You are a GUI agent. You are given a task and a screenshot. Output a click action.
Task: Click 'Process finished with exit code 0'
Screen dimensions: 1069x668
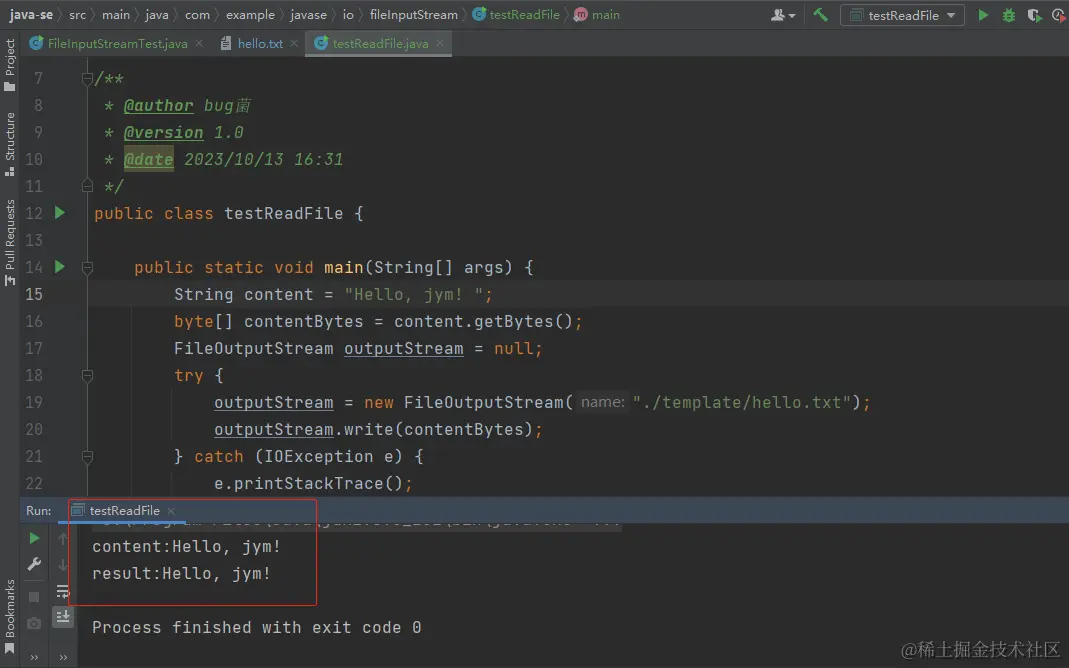point(256,627)
